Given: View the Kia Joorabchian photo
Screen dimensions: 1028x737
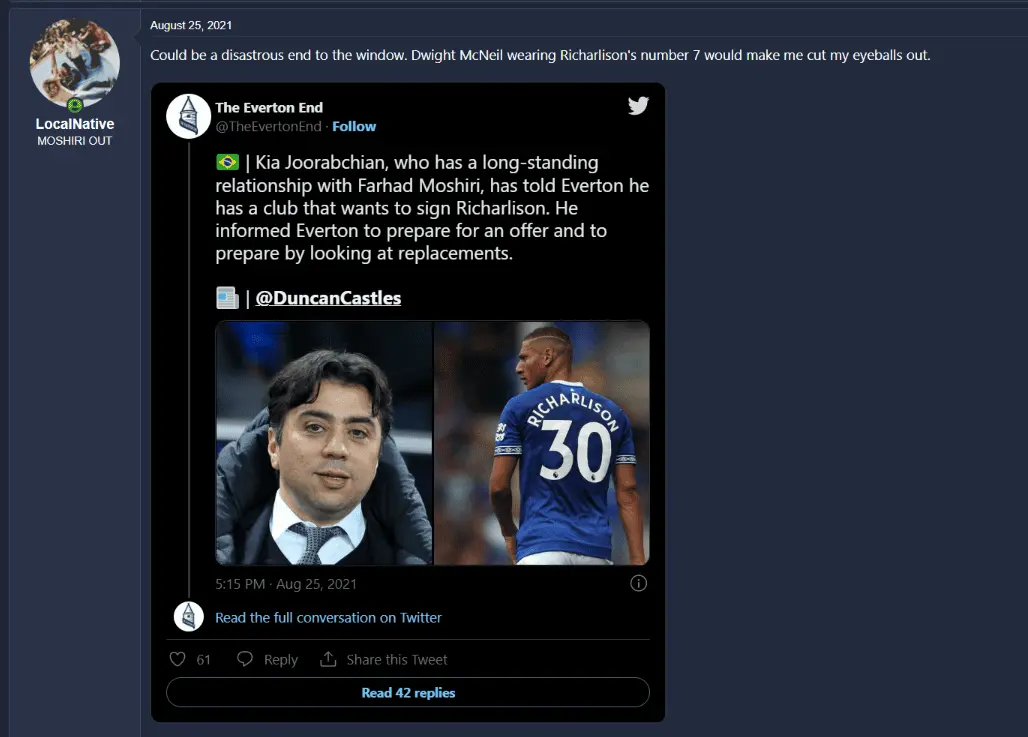Looking at the screenshot, I should [324, 443].
